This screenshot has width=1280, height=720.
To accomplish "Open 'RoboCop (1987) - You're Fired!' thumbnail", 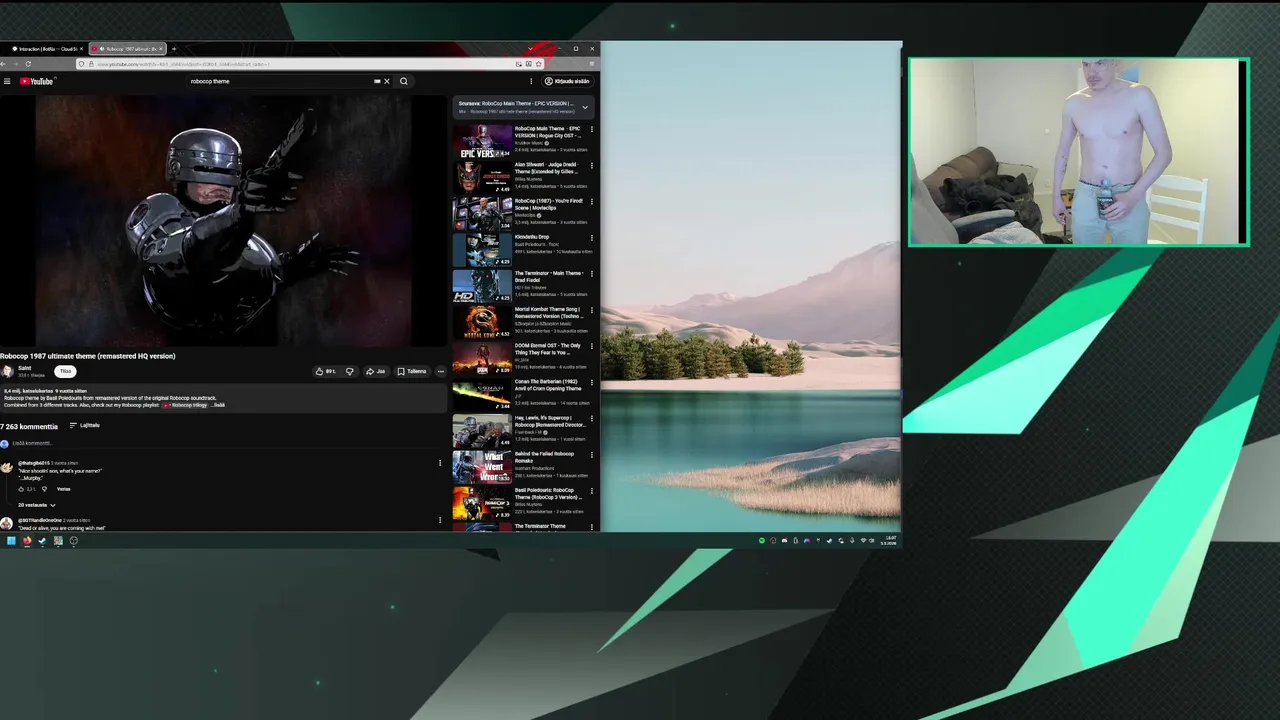I will point(483,213).
